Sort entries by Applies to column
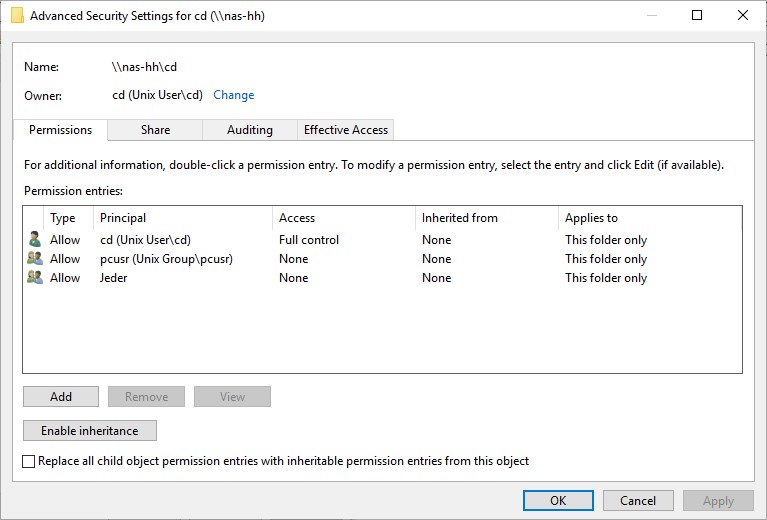 645,218
